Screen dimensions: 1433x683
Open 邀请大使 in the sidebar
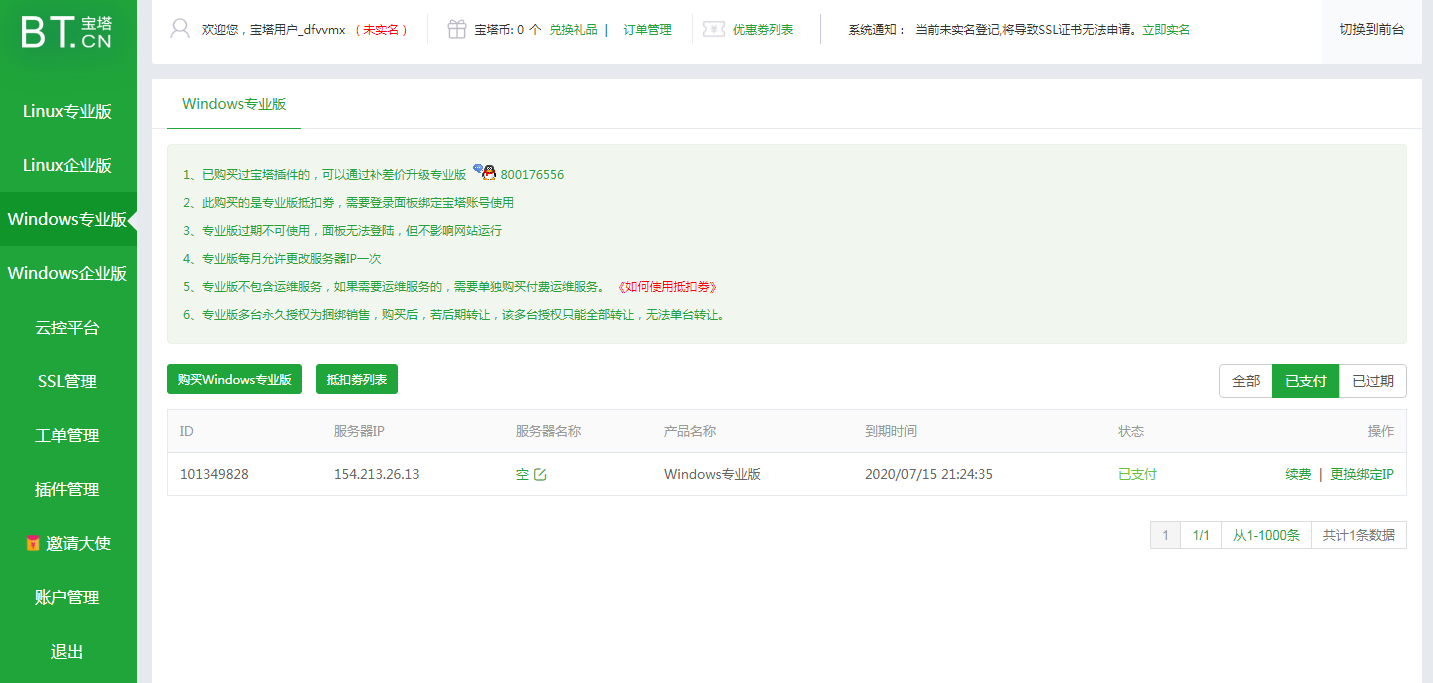pos(68,543)
